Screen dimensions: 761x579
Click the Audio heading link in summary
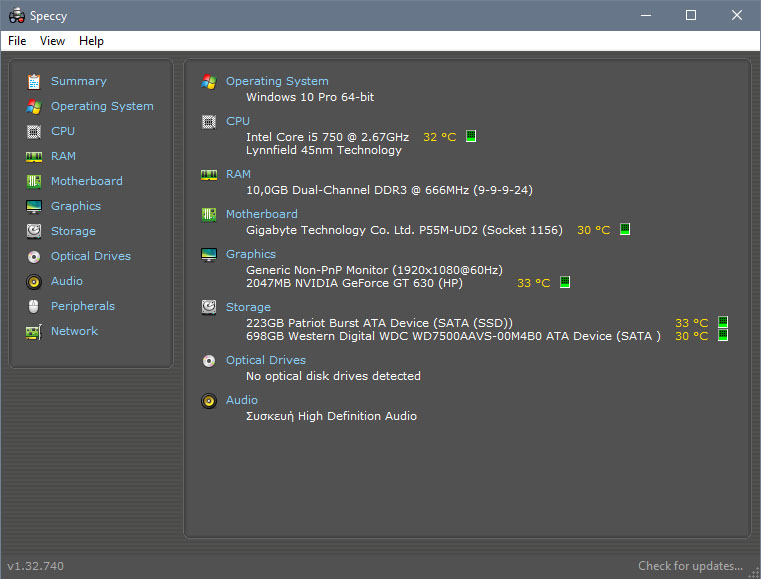tap(242, 400)
